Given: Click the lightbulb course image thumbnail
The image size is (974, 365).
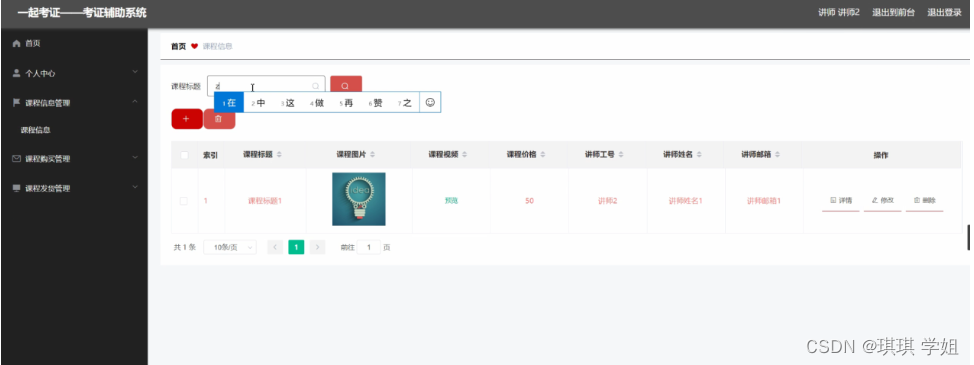Looking at the screenshot, I should [x=358, y=199].
